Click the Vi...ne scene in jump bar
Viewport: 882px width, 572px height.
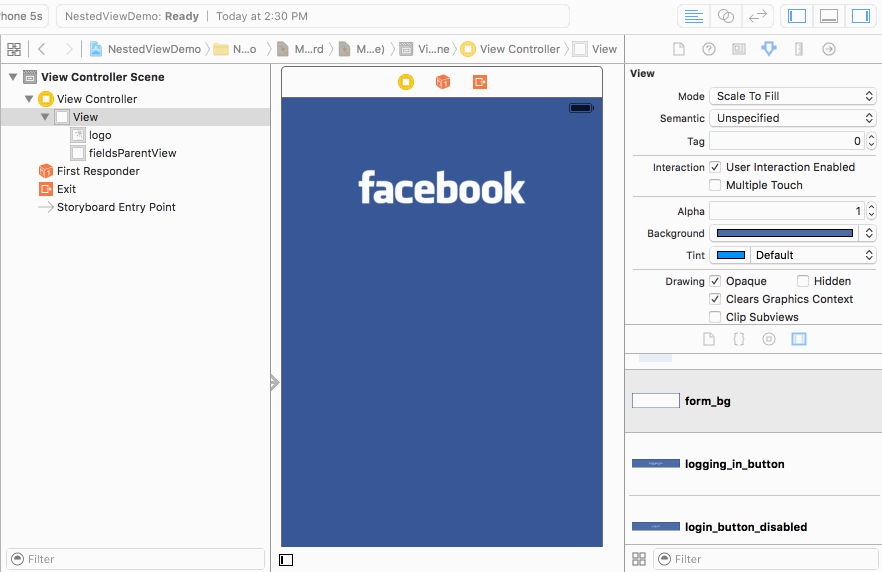pyautogui.click(x=424, y=49)
